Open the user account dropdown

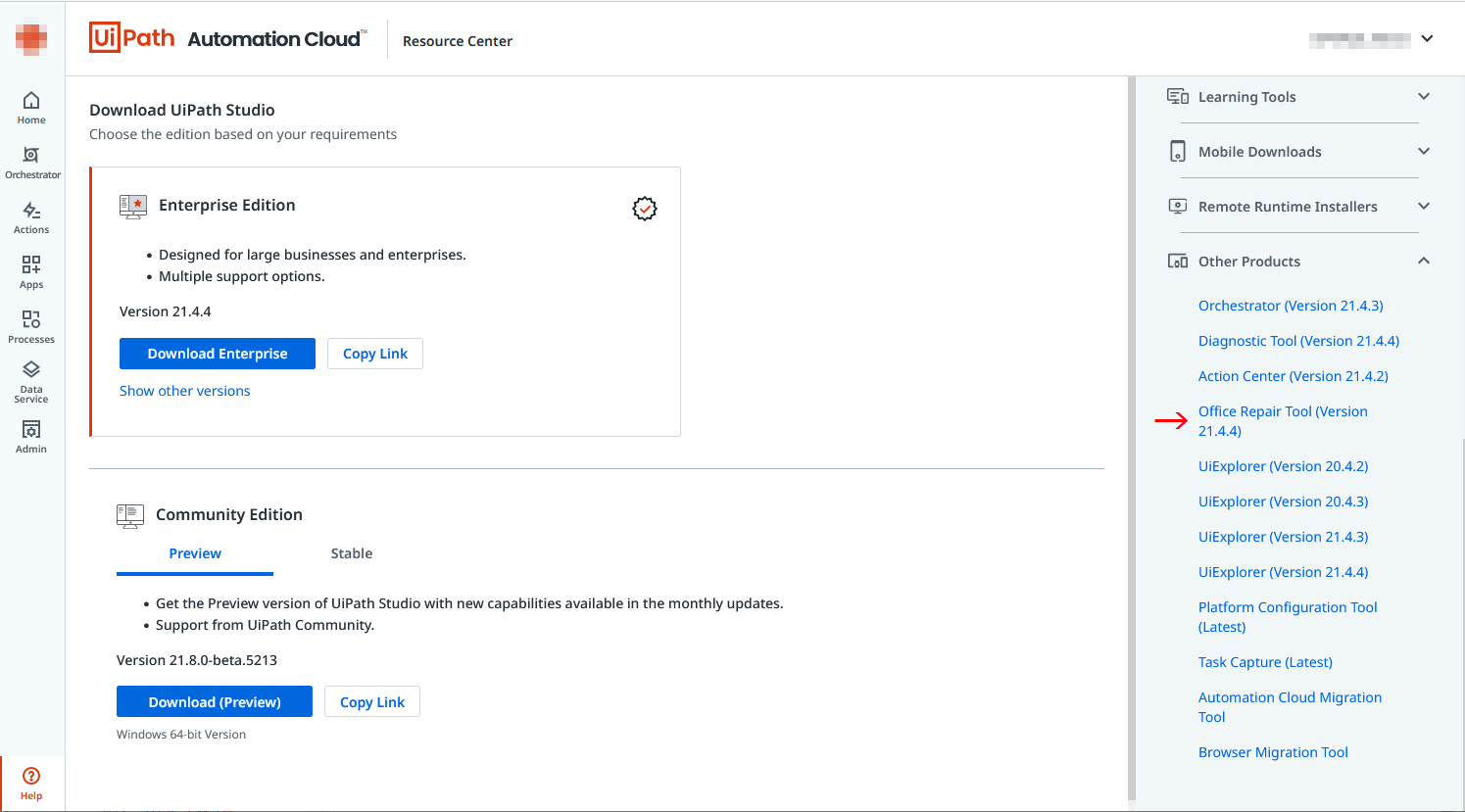(x=1427, y=39)
